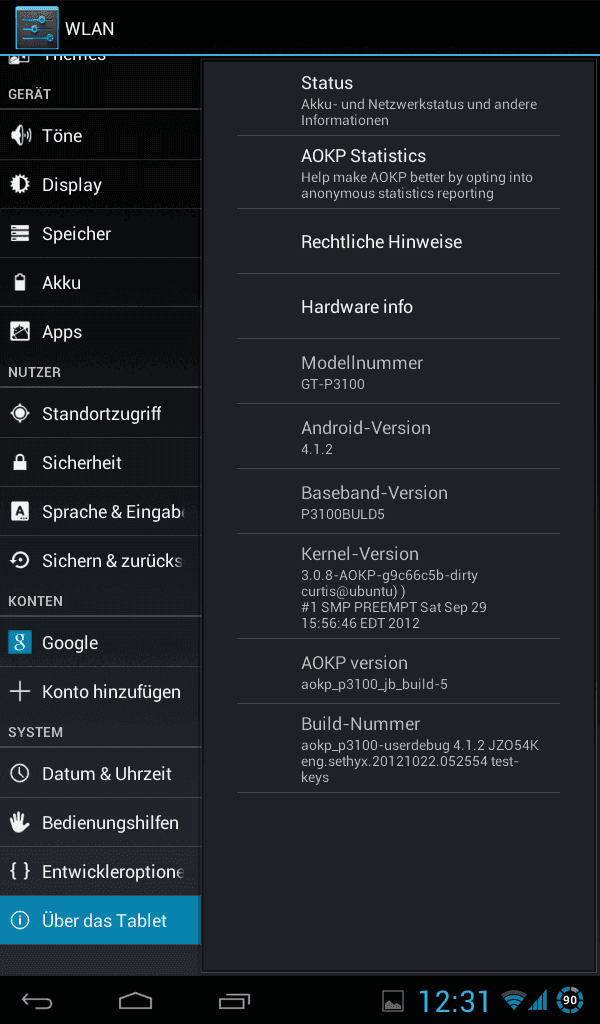
Task: Tap the Akku battery icon
Action: click(20, 282)
